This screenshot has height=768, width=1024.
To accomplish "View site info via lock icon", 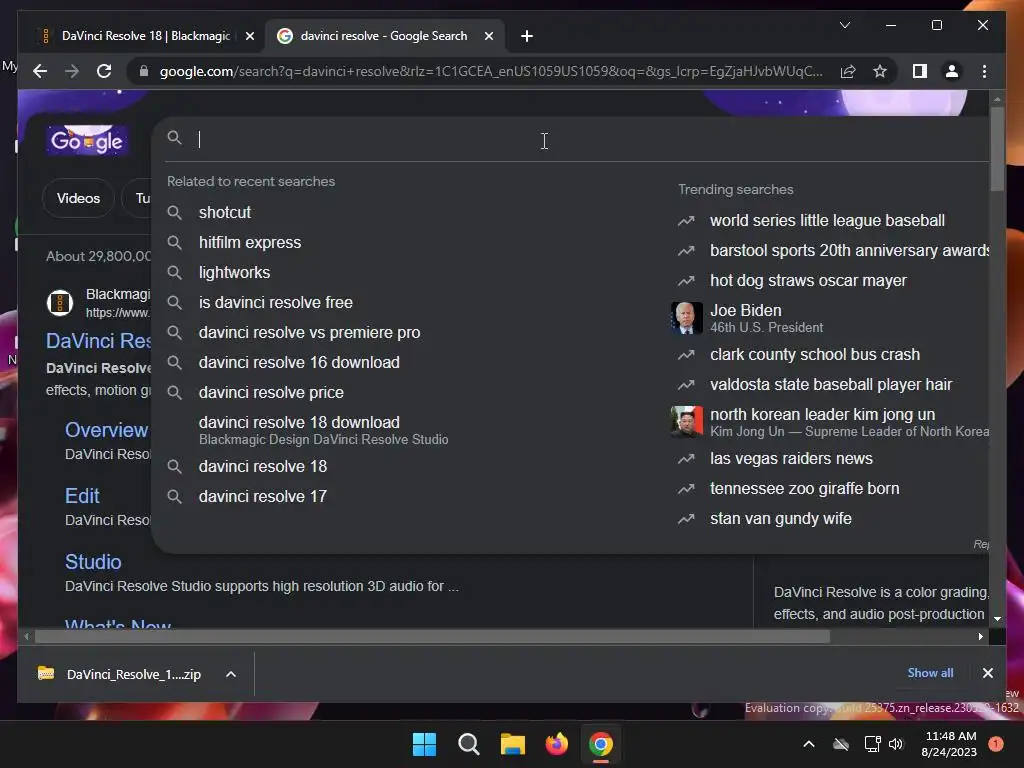I will coord(144,71).
